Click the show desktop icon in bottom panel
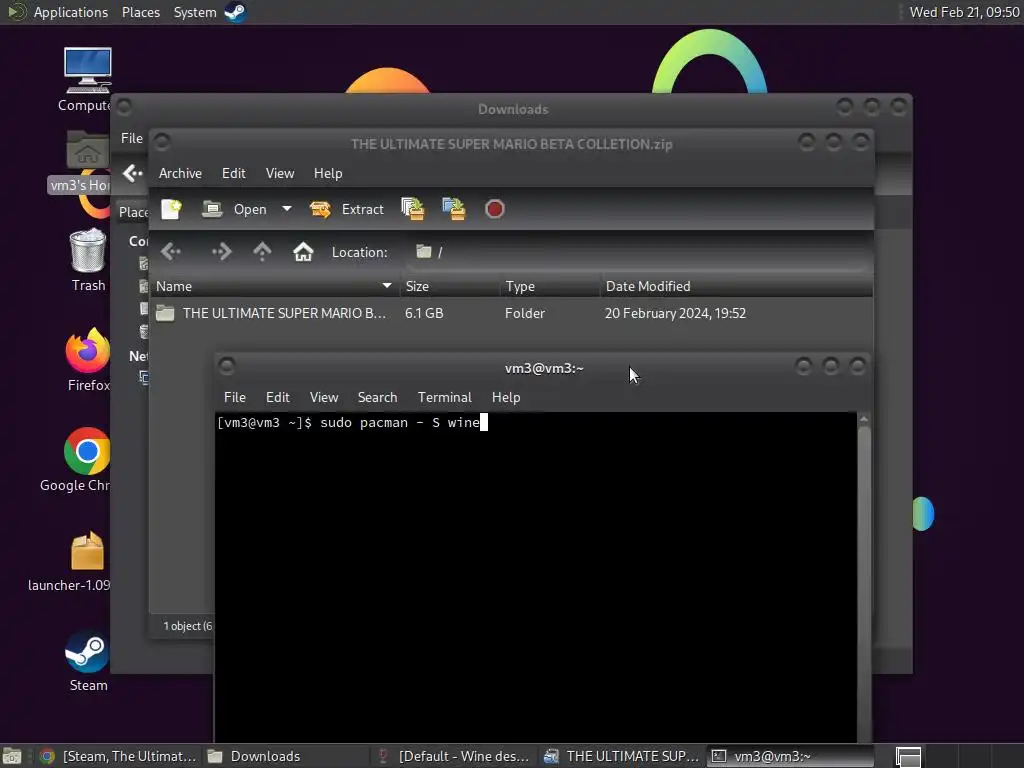Image resolution: width=1024 pixels, height=768 pixels. pos(12,756)
